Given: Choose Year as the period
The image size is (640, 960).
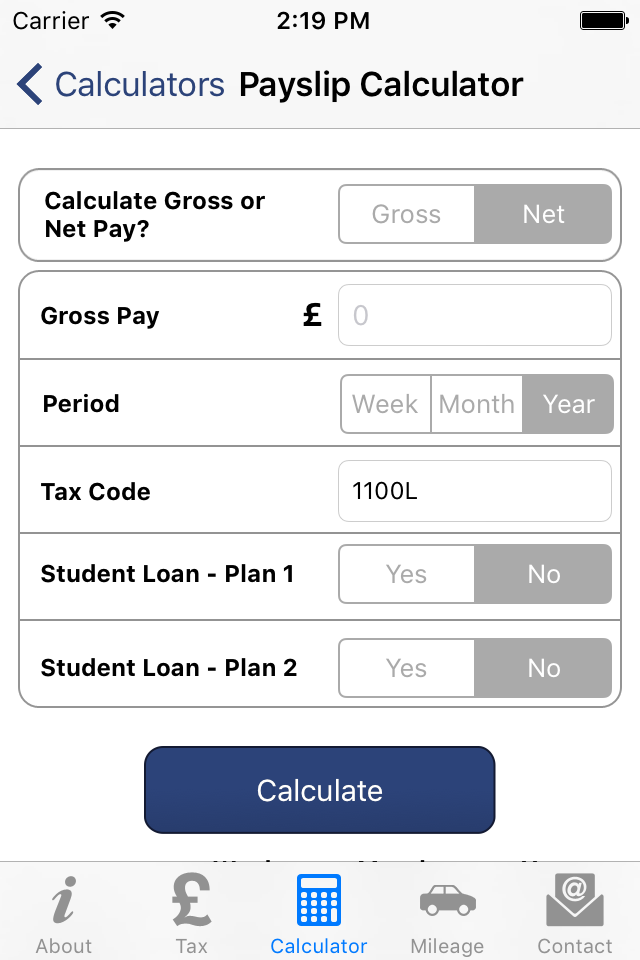Looking at the screenshot, I should tap(568, 404).
